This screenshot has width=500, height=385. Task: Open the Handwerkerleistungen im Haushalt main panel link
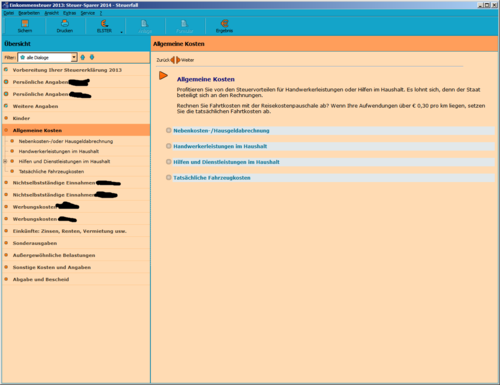click(220, 146)
